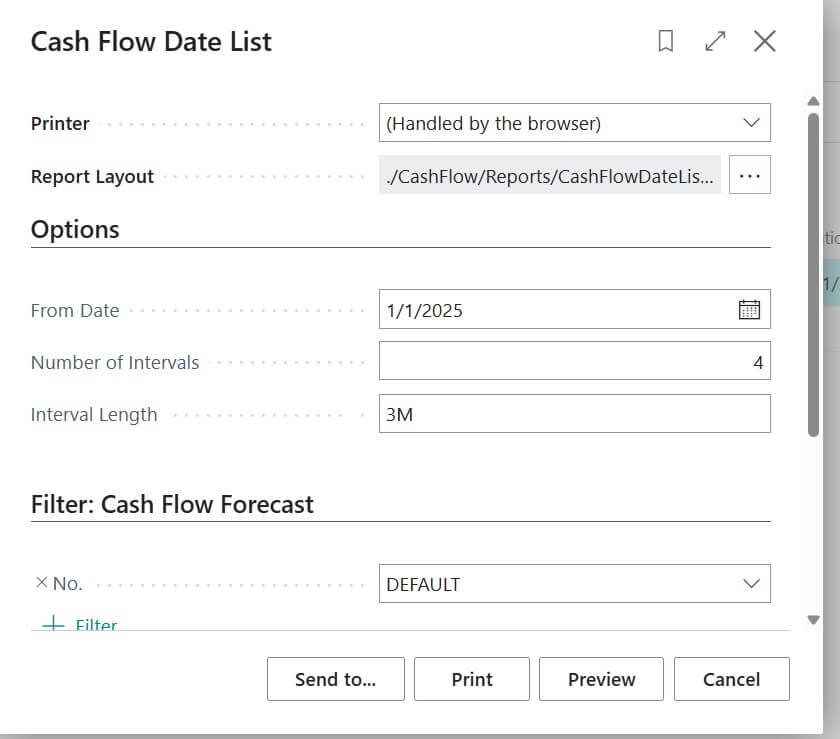The height and width of the screenshot is (739, 840).
Task: Click the Cash Flow Date List title
Action: pyautogui.click(x=151, y=42)
